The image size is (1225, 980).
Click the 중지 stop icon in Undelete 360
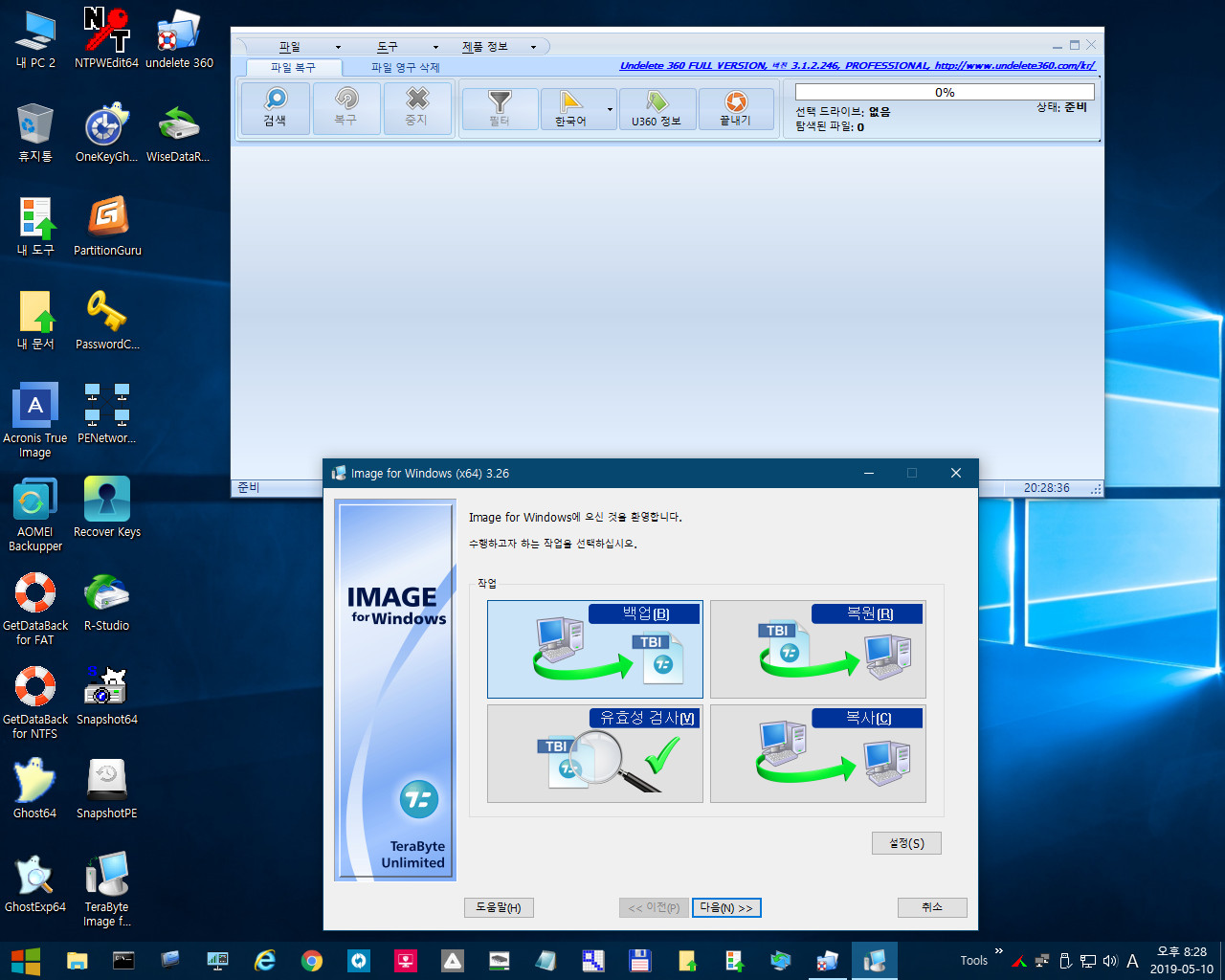click(416, 107)
